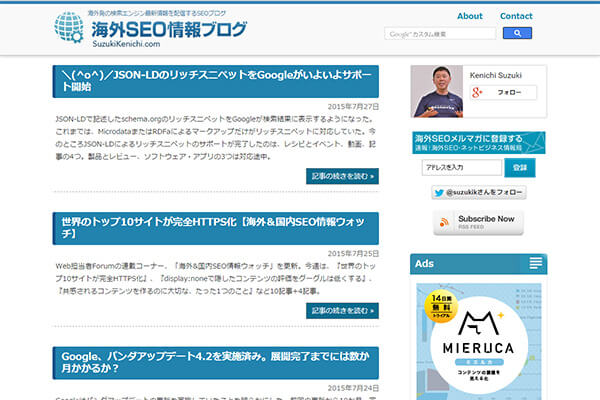Click the blue search magnifier button

(x=517, y=33)
